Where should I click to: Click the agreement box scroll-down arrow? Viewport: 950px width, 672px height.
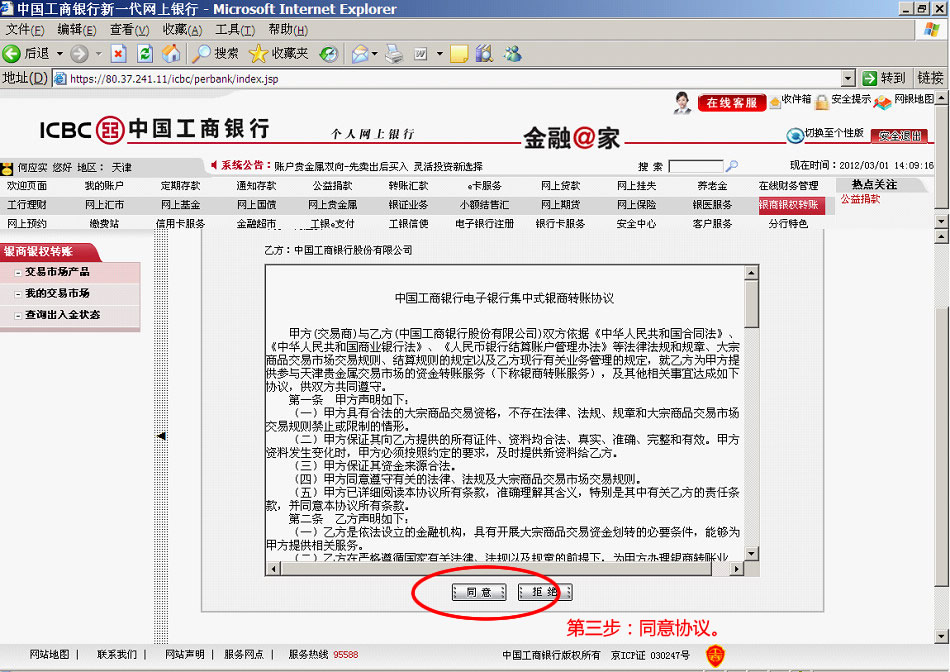(x=751, y=553)
